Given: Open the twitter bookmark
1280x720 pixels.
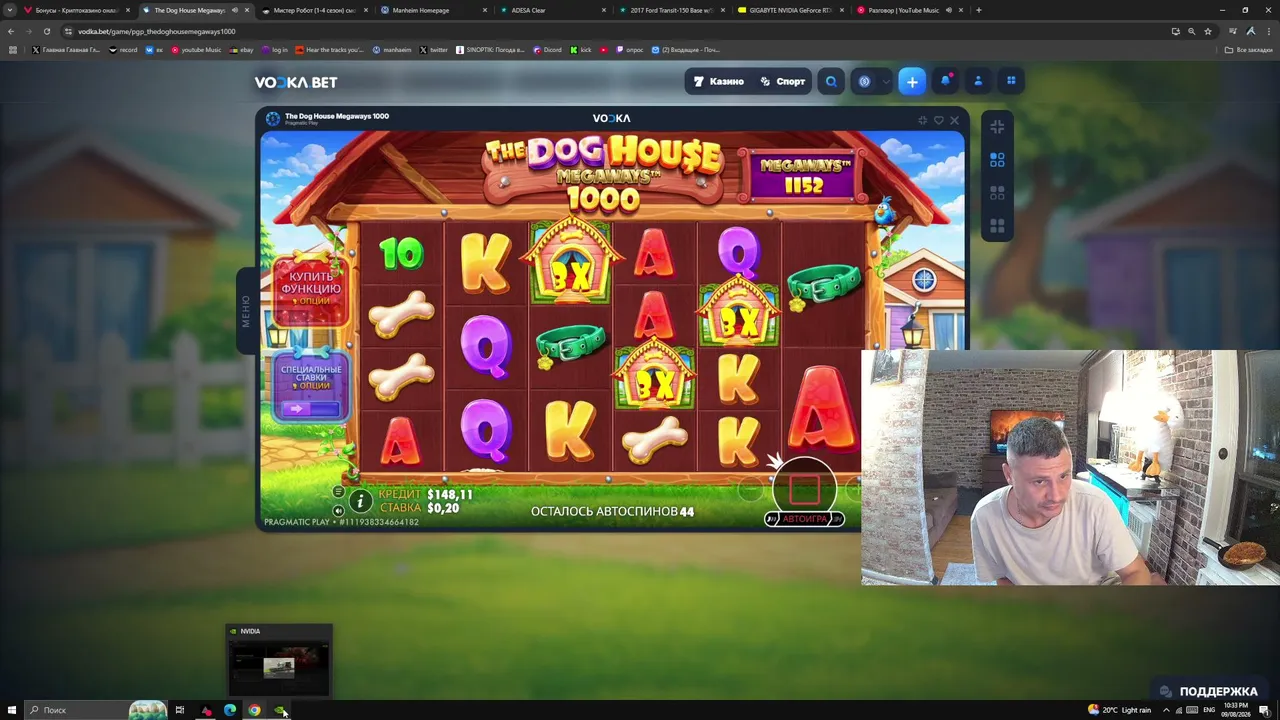Looking at the screenshot, I should coord(434,49).
